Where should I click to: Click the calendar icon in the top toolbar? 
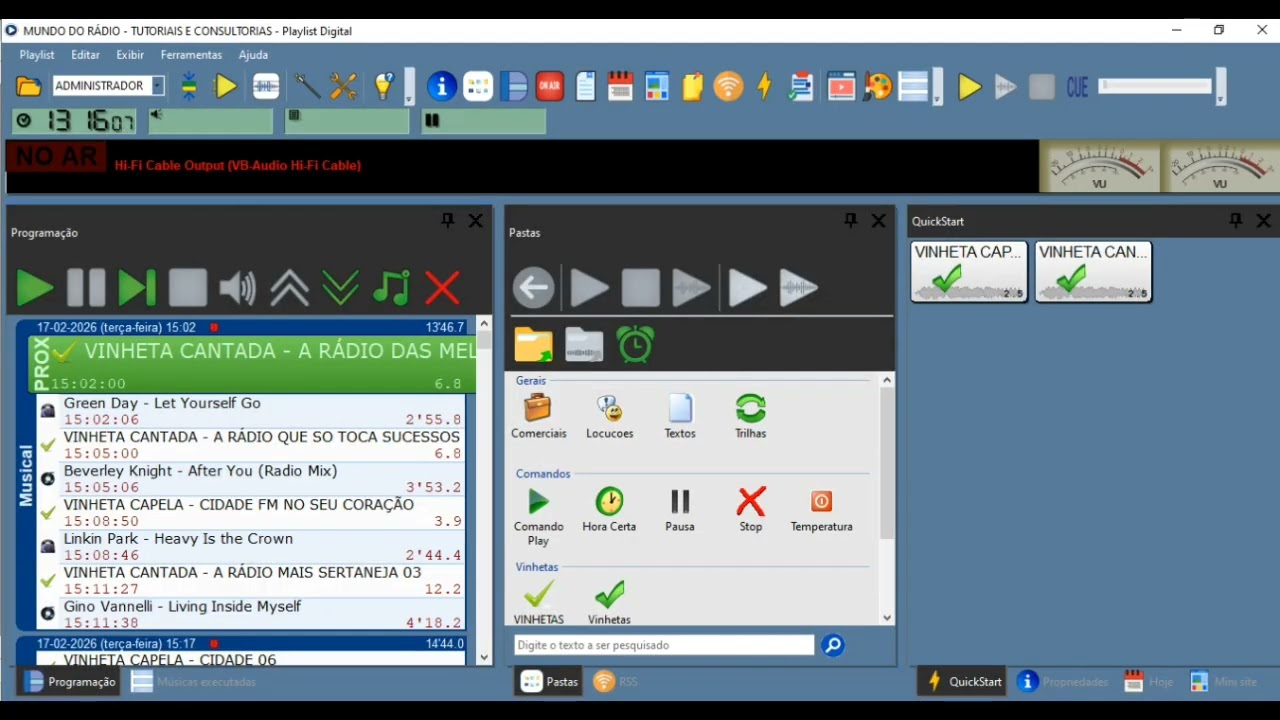tap(620, 86)
